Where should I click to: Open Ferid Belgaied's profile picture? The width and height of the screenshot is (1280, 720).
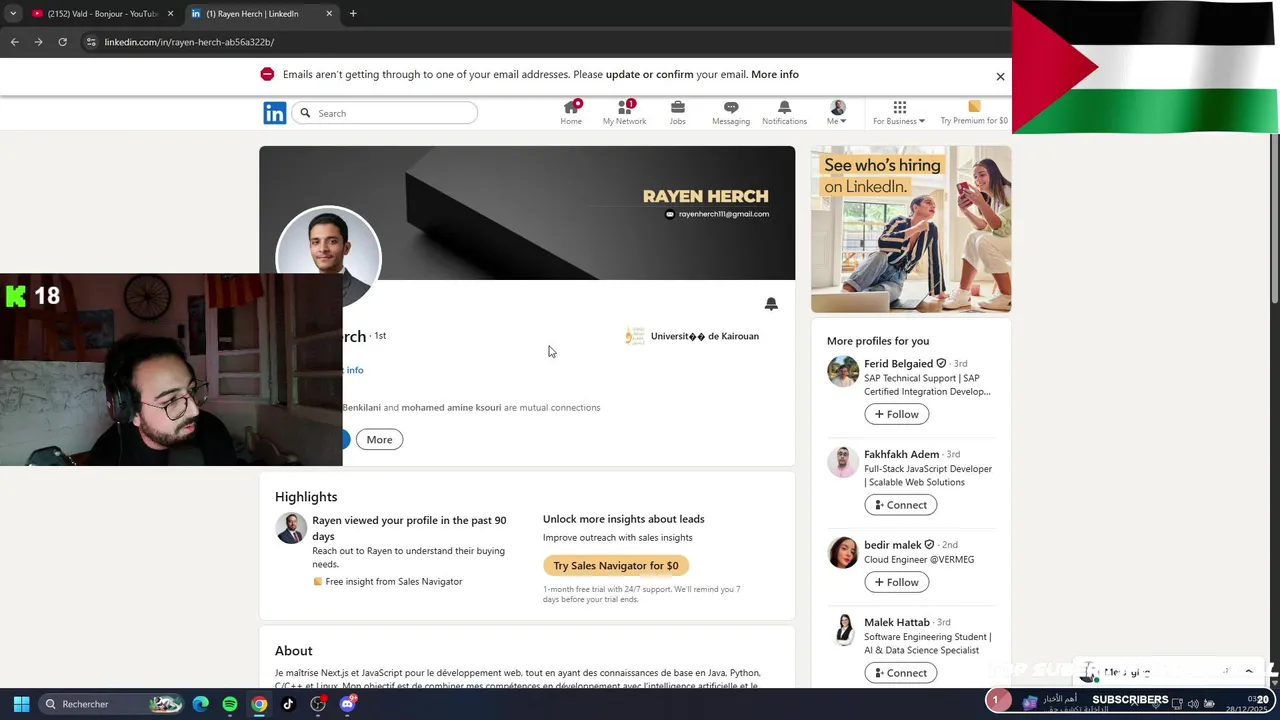click(x=843, y=371)
